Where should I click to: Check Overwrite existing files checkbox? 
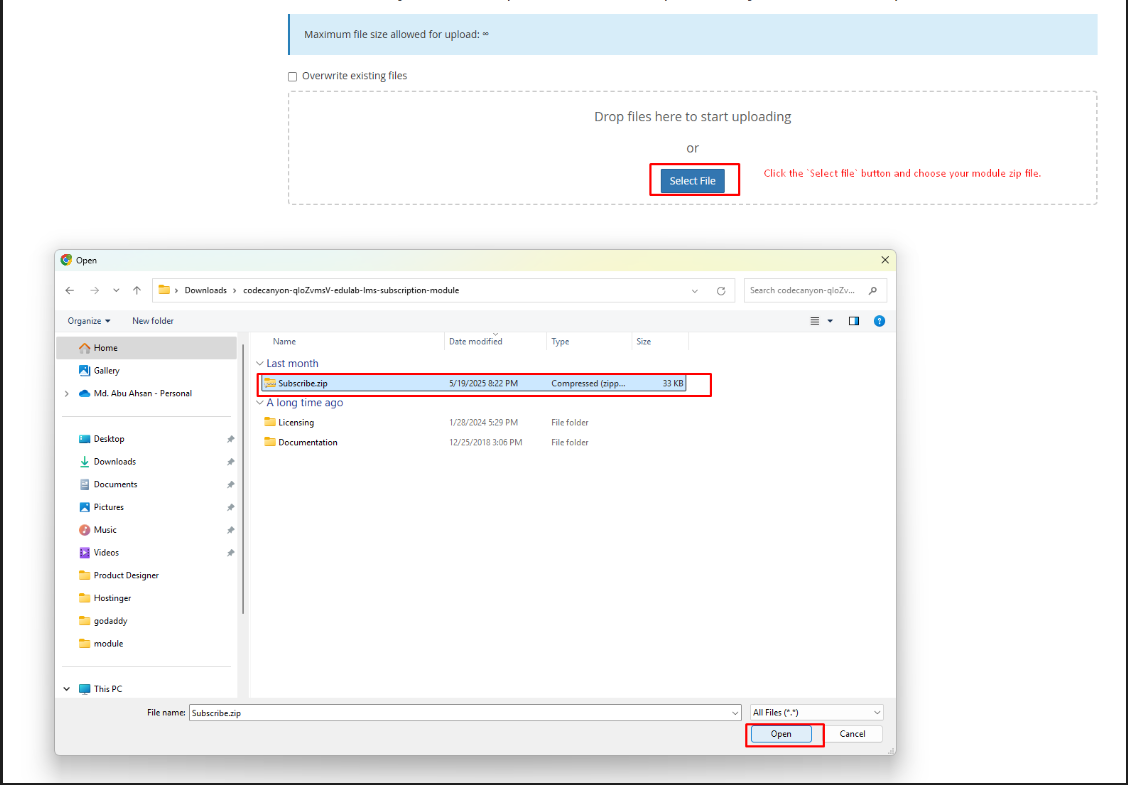tap(293, 76)
